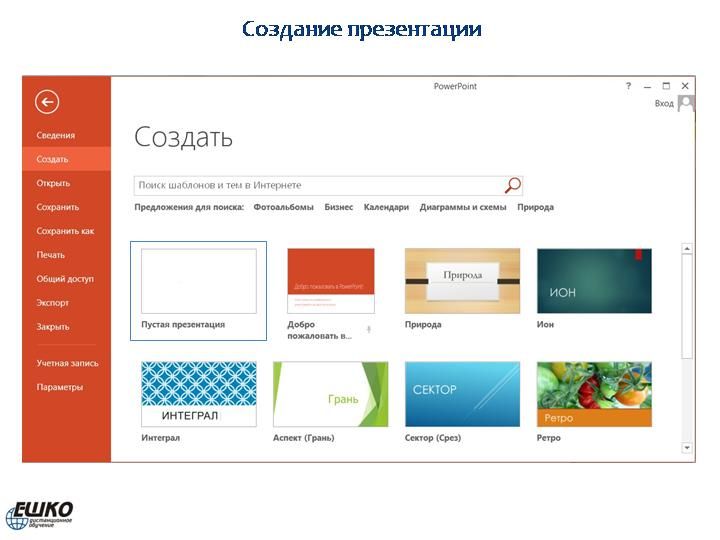The height and width of the screenshot is (540, 720).
Task: Open the Добро пожаловать template thumbnail
Action: point(331,281)
